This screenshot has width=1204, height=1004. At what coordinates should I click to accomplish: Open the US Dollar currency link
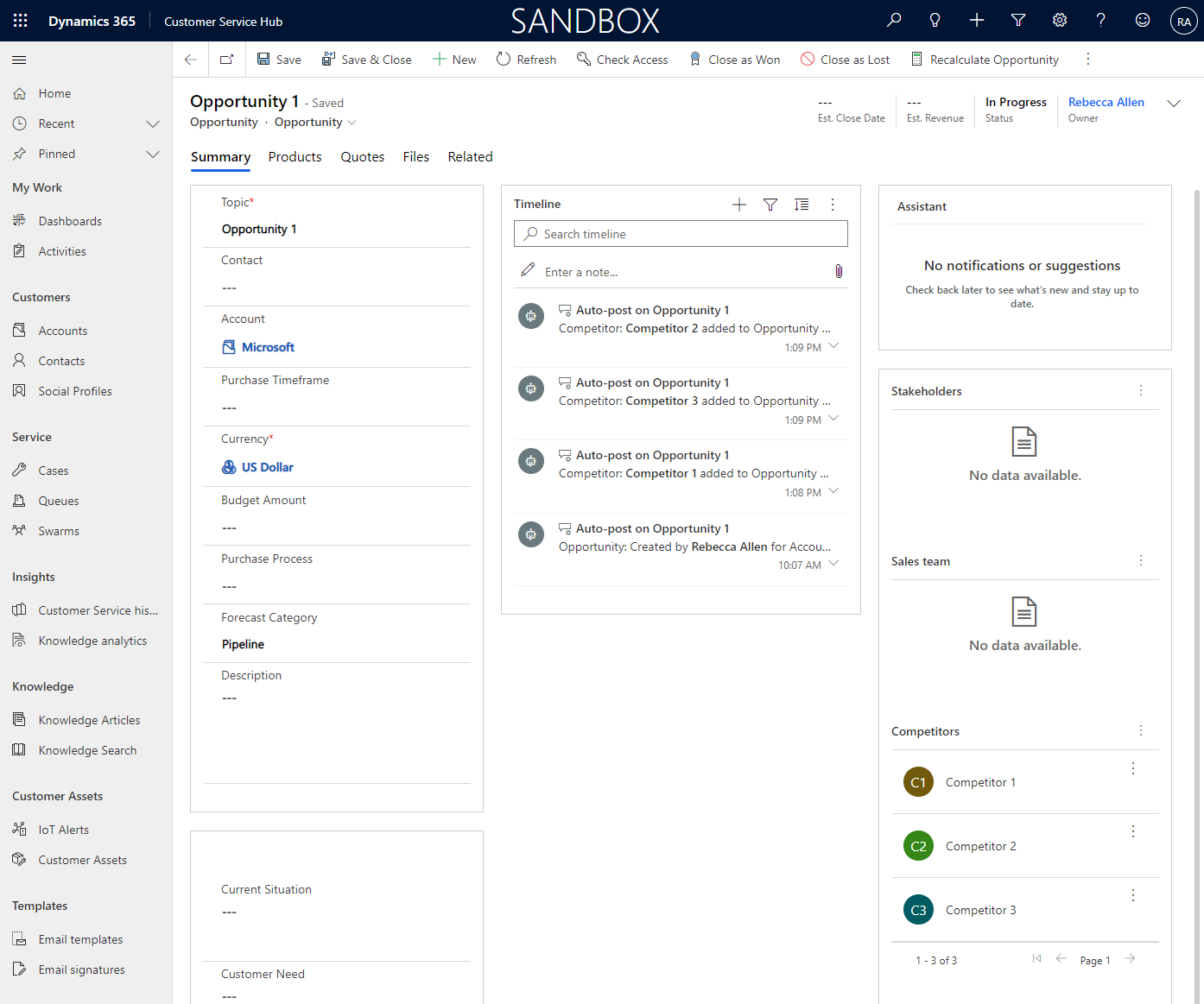(267, 467)
